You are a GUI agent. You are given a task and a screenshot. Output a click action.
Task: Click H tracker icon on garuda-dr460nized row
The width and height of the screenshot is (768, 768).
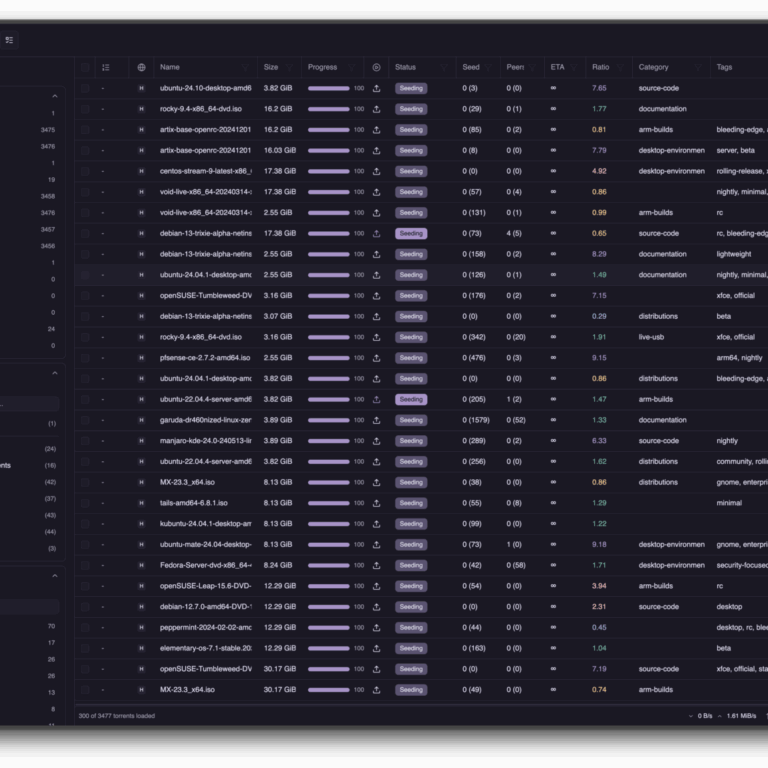[141, 420]
